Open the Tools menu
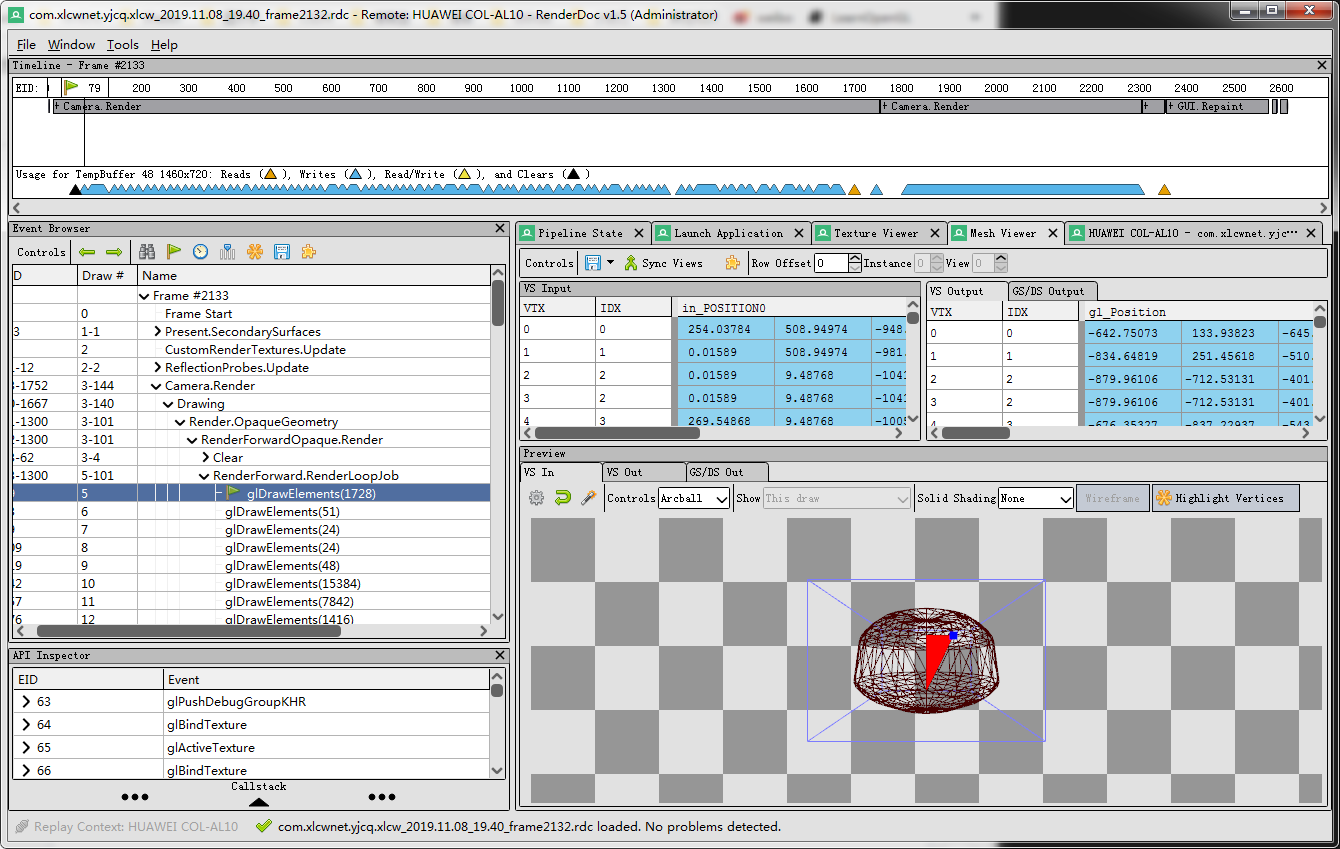This screenshot has width=1340, height=849. coord(122,44)
